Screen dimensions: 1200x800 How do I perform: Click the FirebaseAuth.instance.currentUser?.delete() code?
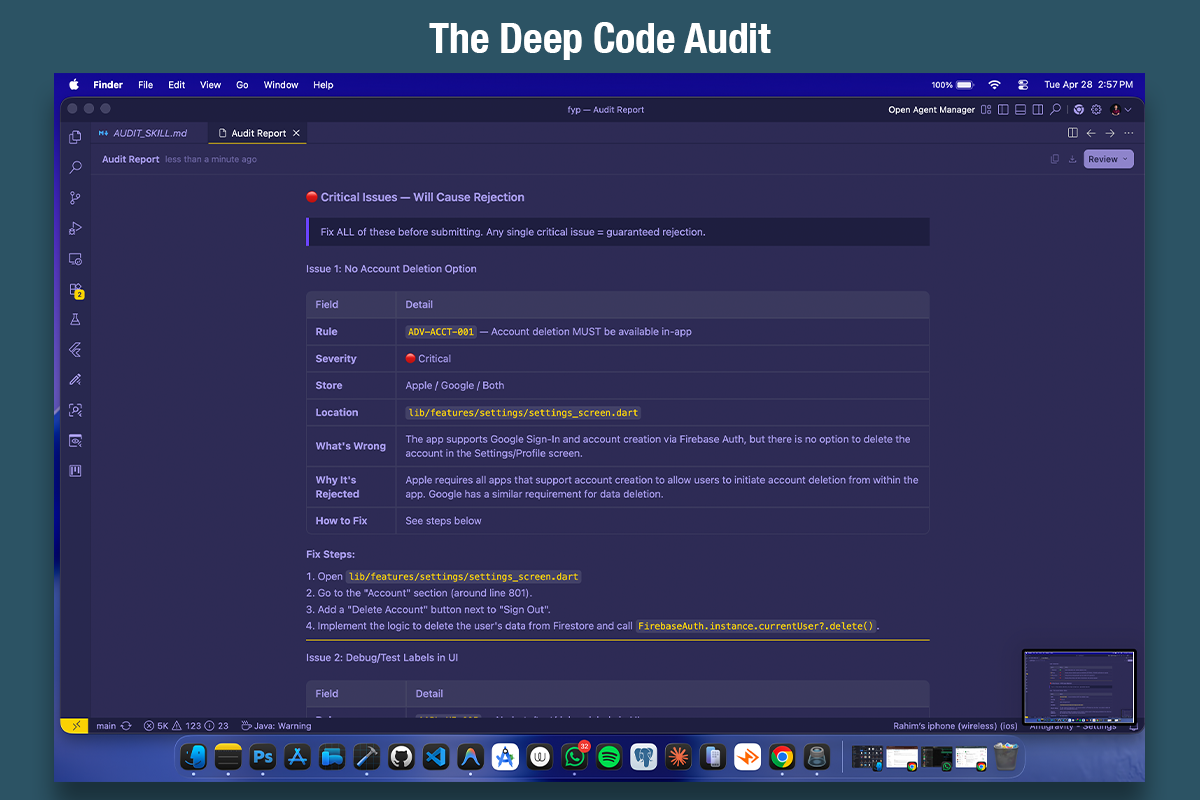pyautogui.click(x=756, y=626)
